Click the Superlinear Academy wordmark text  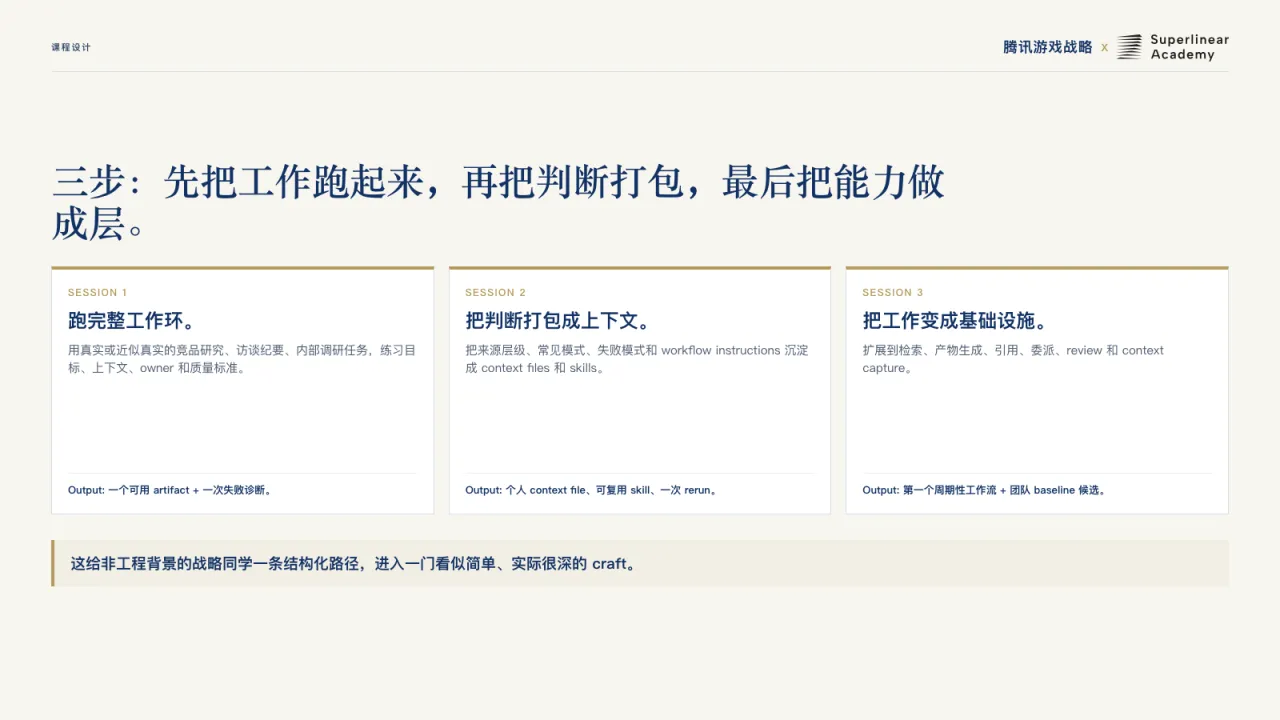(x=1189, y=47)
